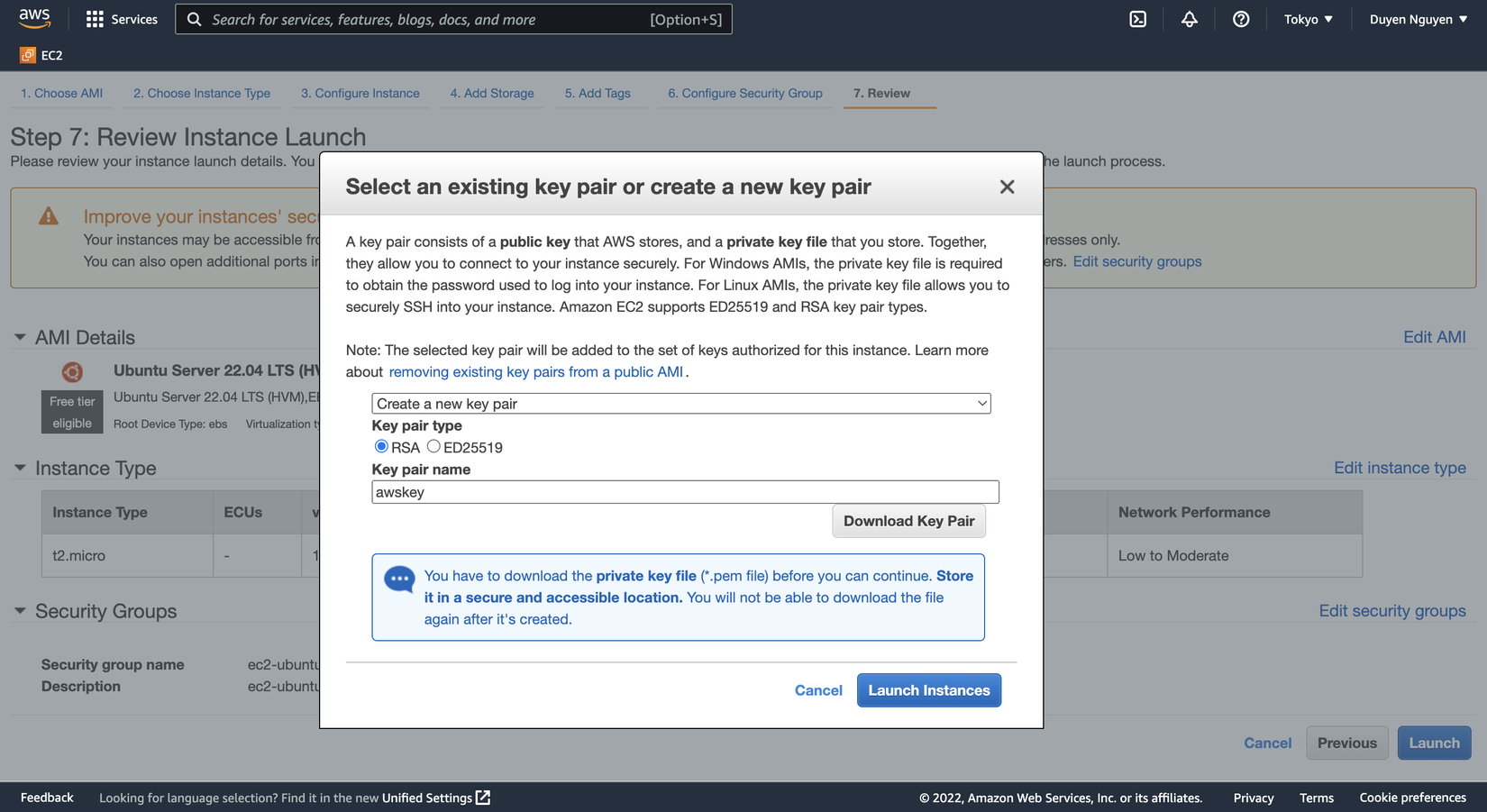The width and height of the screenshot is (1487, 812).
Task: Open the help question mark icon
Action: pyautogui.click(x=1241, y=19)
